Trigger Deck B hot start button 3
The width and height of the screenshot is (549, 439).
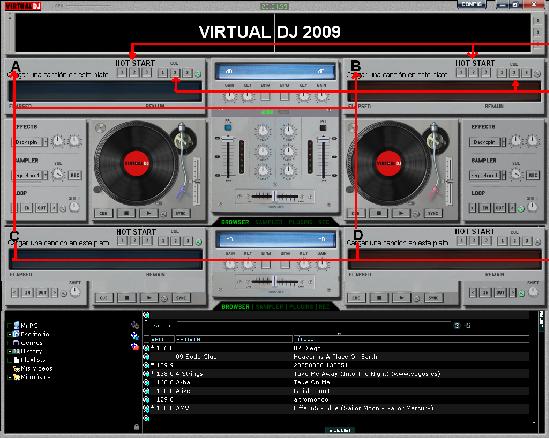point(486,72)
